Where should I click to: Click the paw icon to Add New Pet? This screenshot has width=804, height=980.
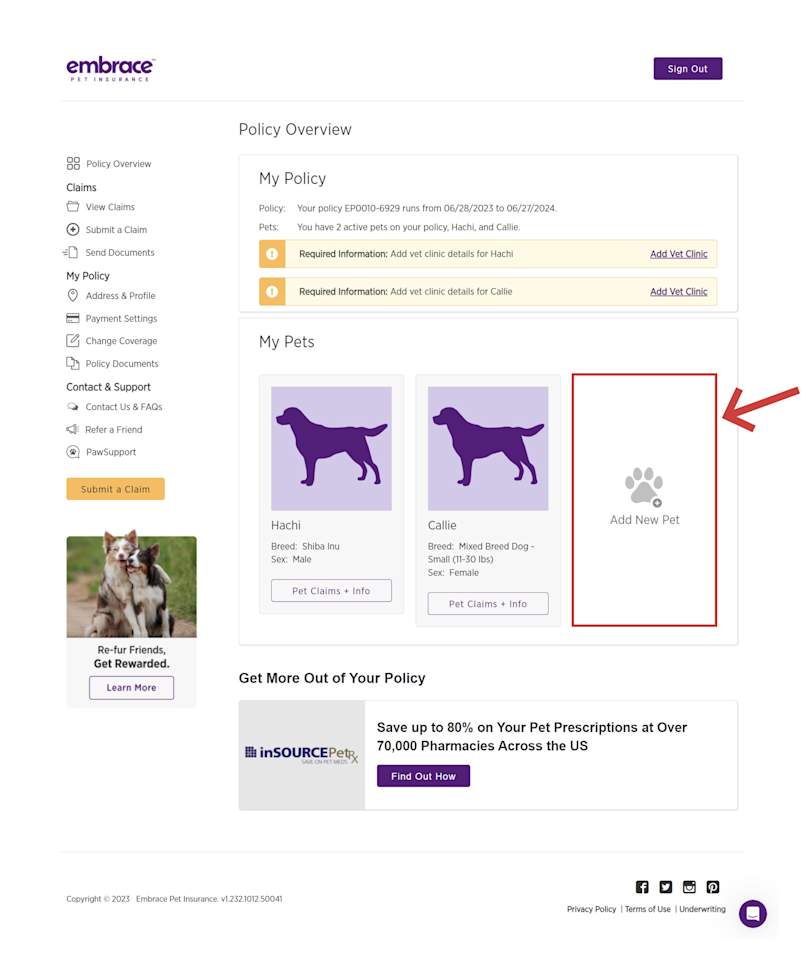pyautogui.click(x=644, y=485)
